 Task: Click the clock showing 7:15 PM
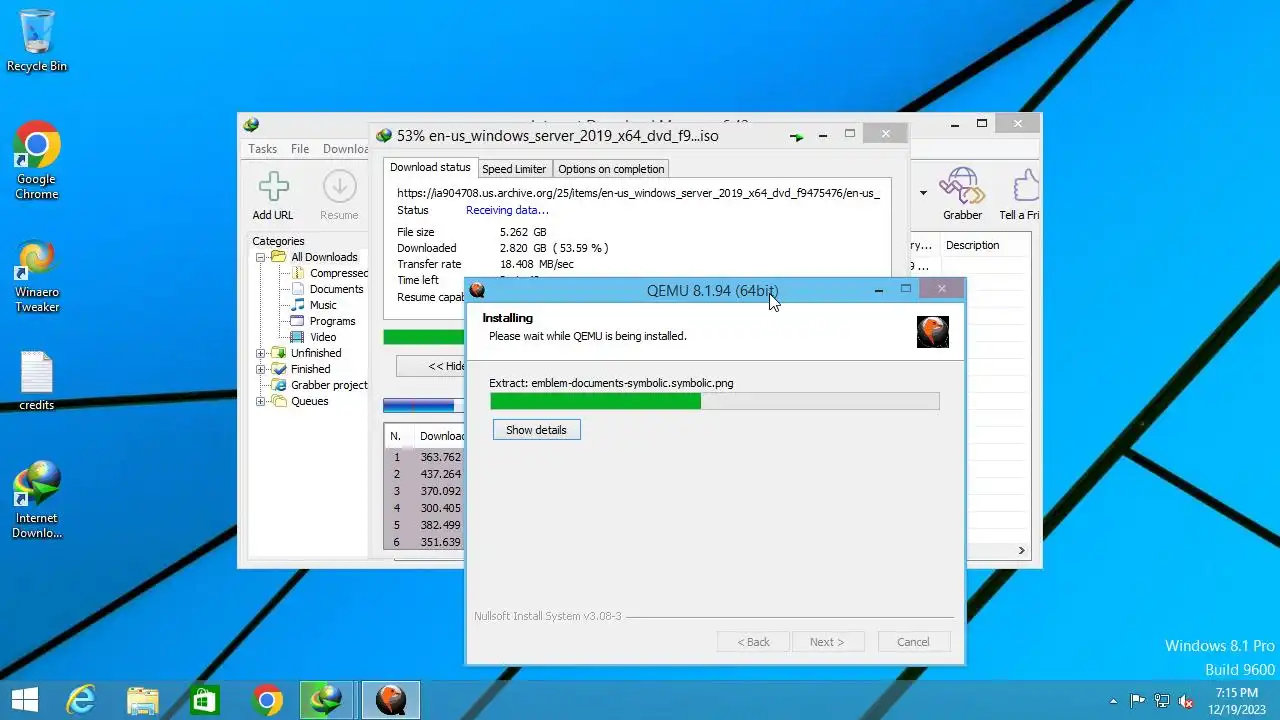click(x=1236, y=693)
